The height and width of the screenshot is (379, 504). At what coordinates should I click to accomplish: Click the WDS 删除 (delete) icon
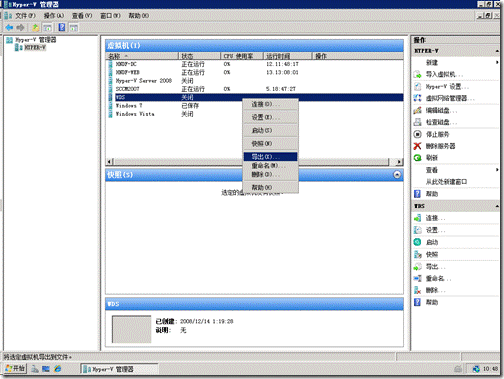(x=417, y=290)
